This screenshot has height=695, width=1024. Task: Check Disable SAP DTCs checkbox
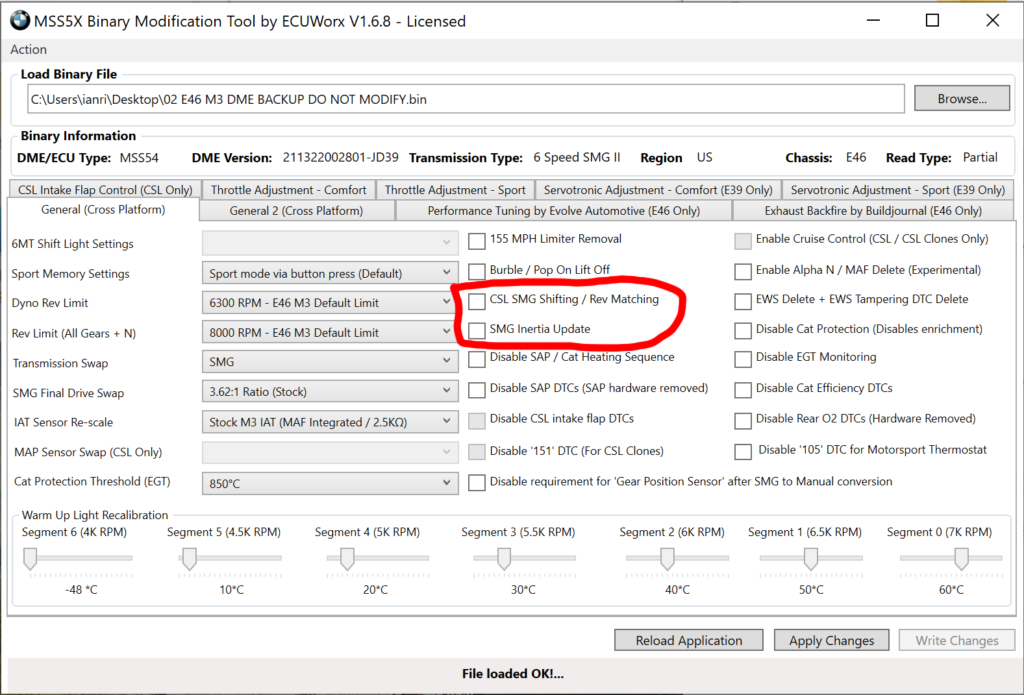pos(477,389)
